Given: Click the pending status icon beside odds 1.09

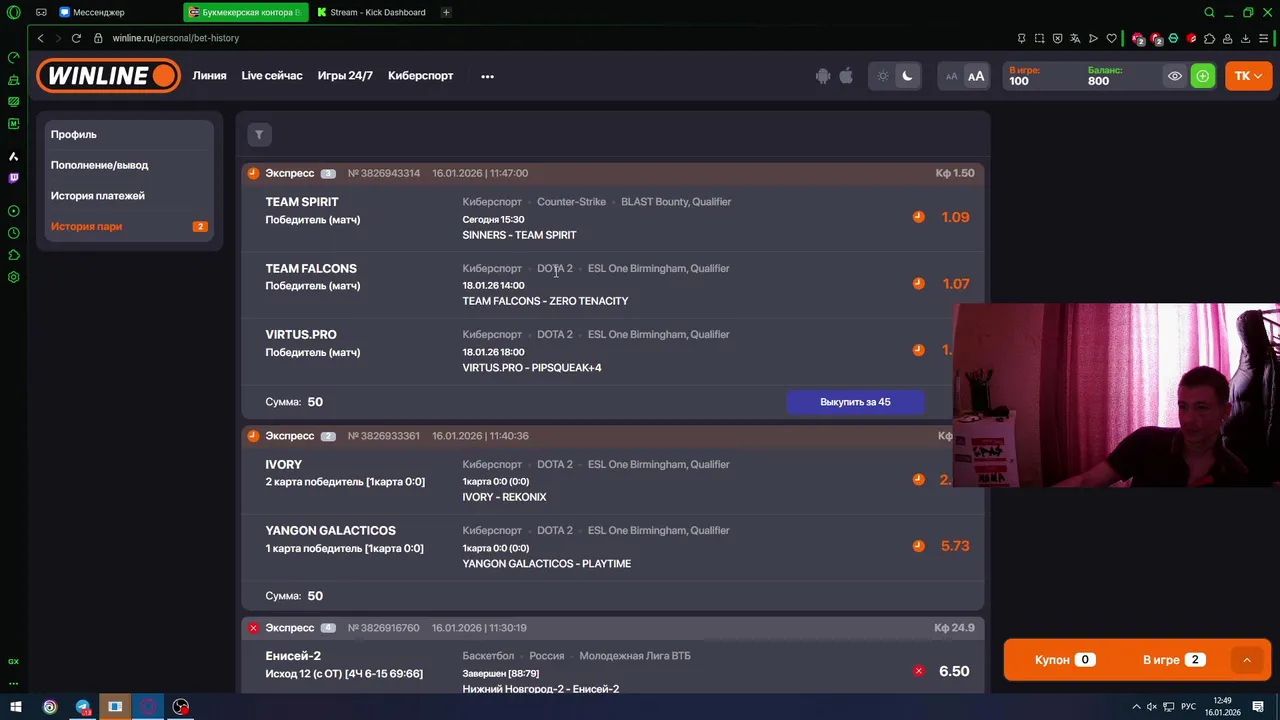Looking at the screenshot, I should click(918, 217).
